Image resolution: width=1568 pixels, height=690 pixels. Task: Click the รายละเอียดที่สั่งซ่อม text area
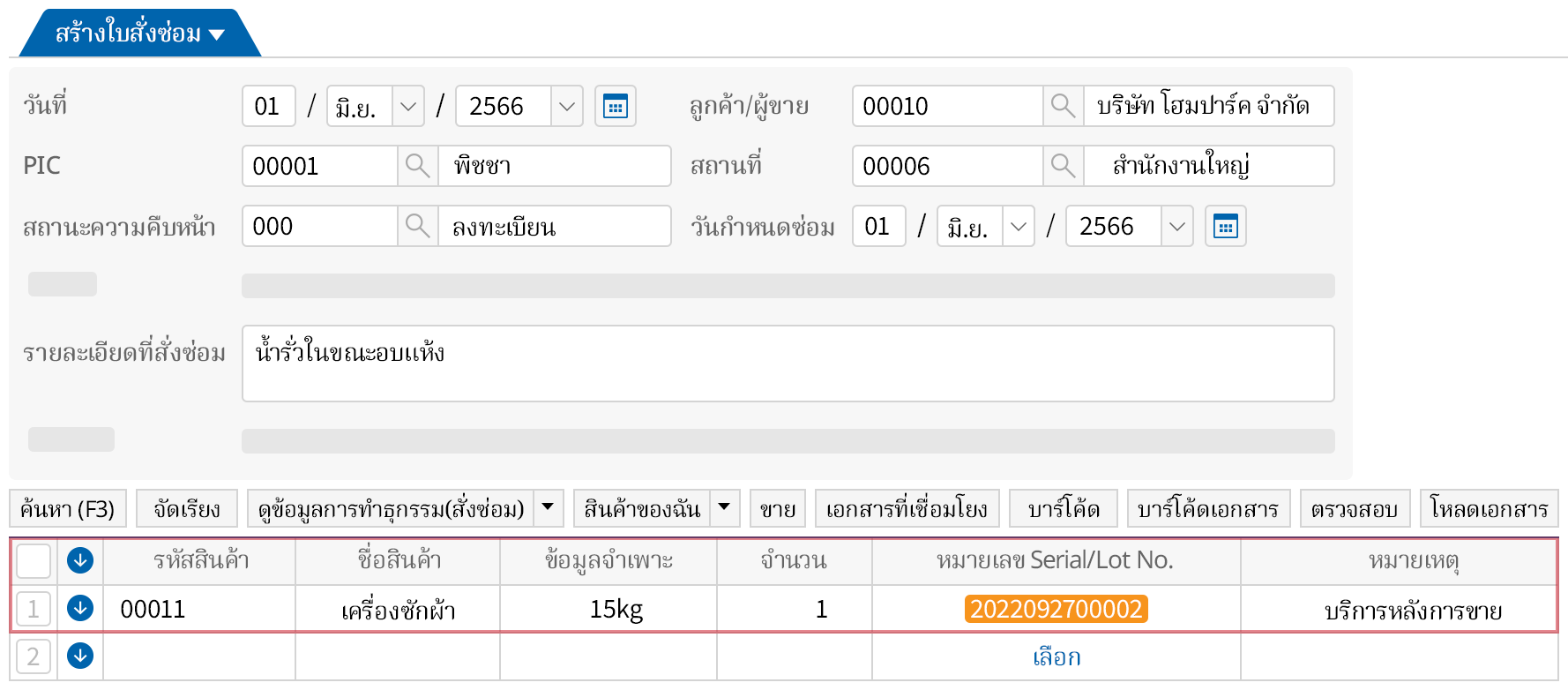tap(787, 364)
